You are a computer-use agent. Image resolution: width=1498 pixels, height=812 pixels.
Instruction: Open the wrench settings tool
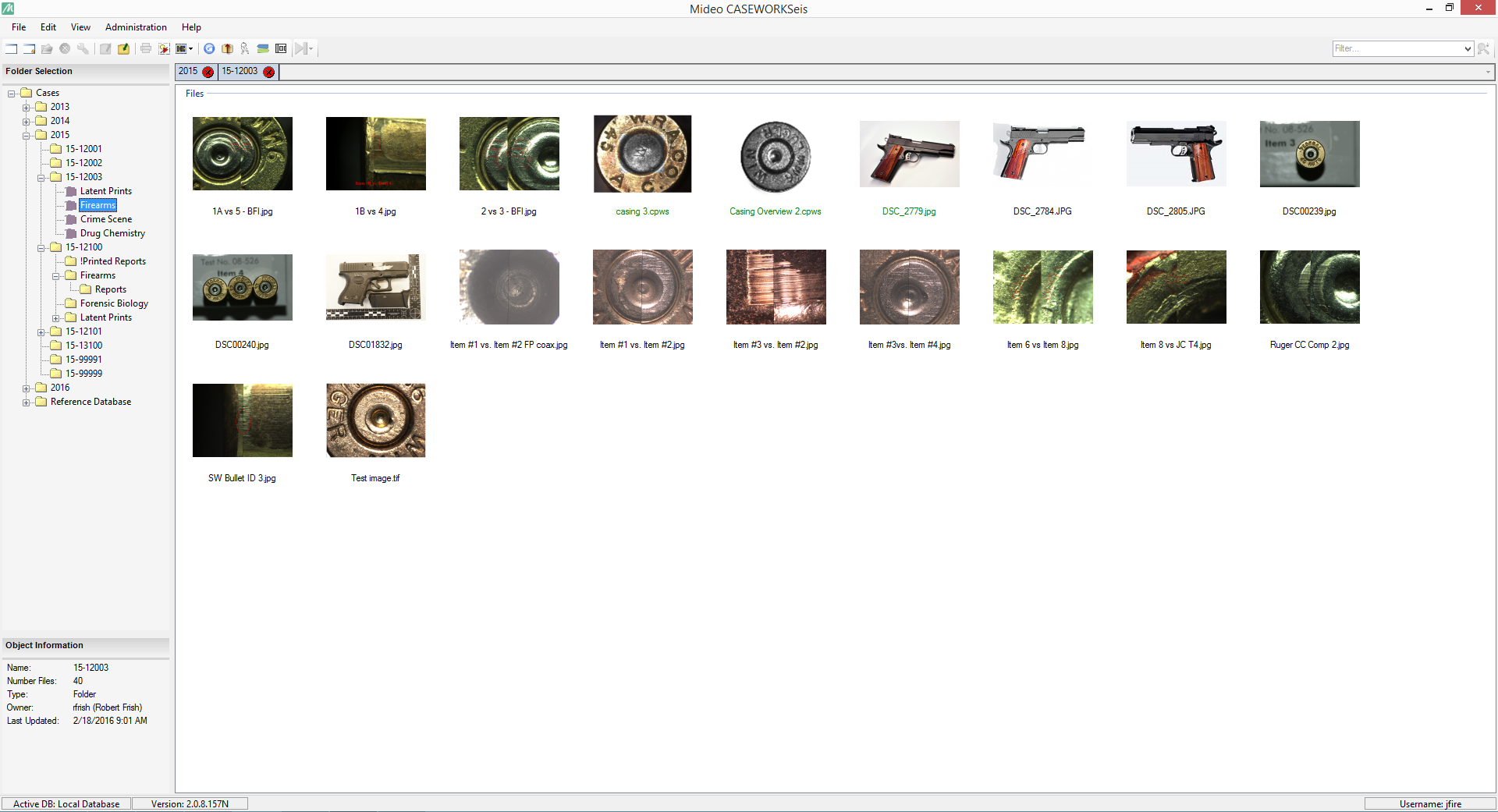coord(83,48)
